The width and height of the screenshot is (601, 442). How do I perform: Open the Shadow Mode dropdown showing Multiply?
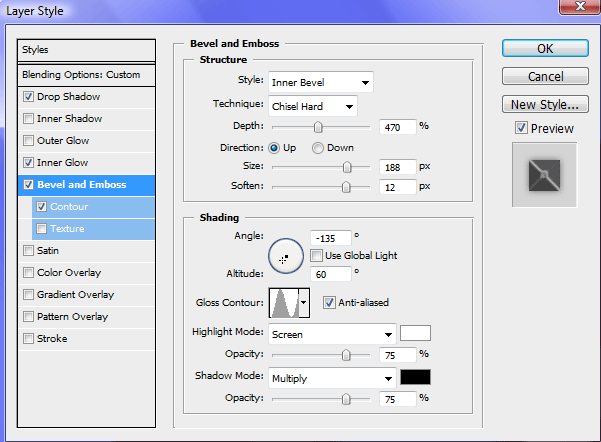click(x=332, y=378)
